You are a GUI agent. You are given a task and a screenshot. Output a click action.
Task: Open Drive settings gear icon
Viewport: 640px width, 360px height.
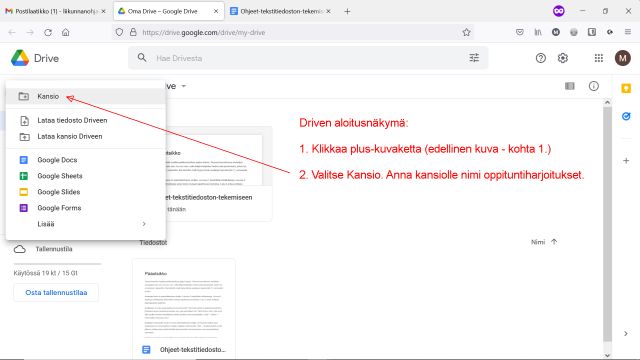(562, 58)
